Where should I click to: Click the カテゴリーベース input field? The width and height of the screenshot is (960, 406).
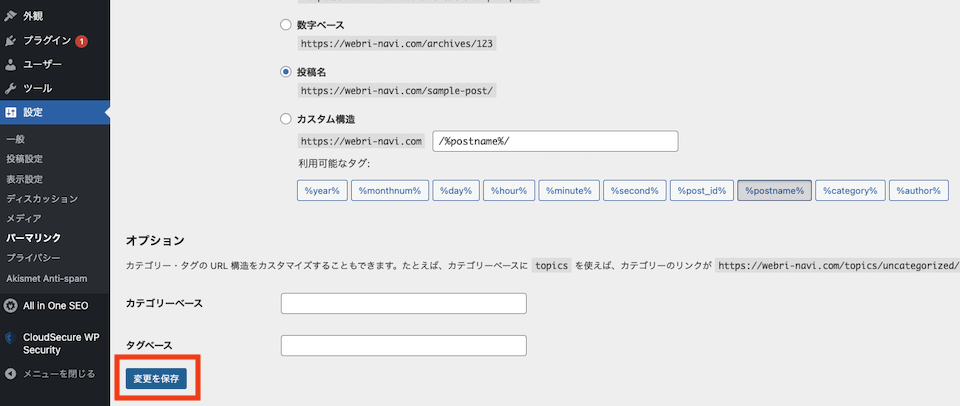pos(404,304)
